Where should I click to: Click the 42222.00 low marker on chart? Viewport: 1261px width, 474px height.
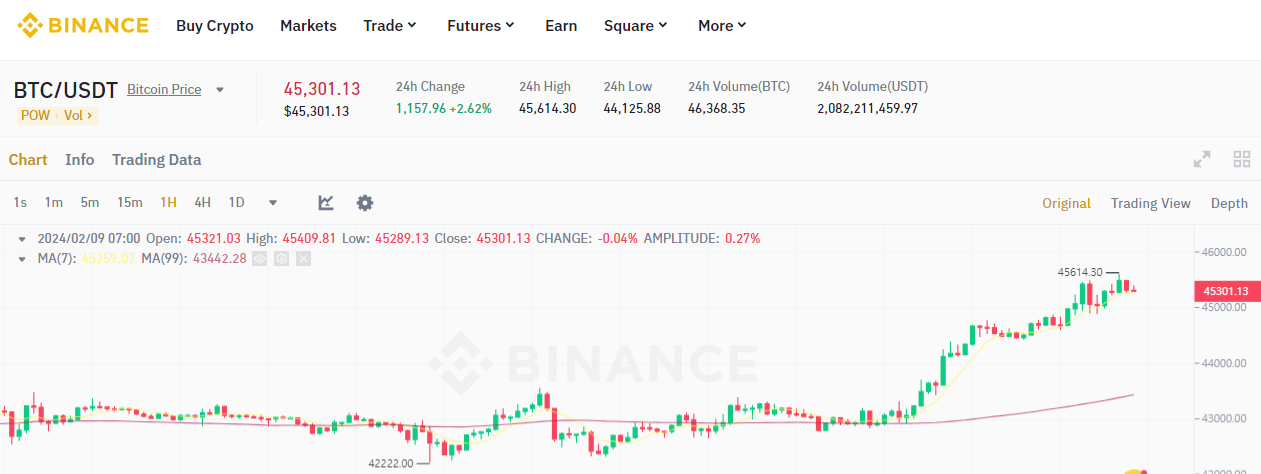point(391,464)
